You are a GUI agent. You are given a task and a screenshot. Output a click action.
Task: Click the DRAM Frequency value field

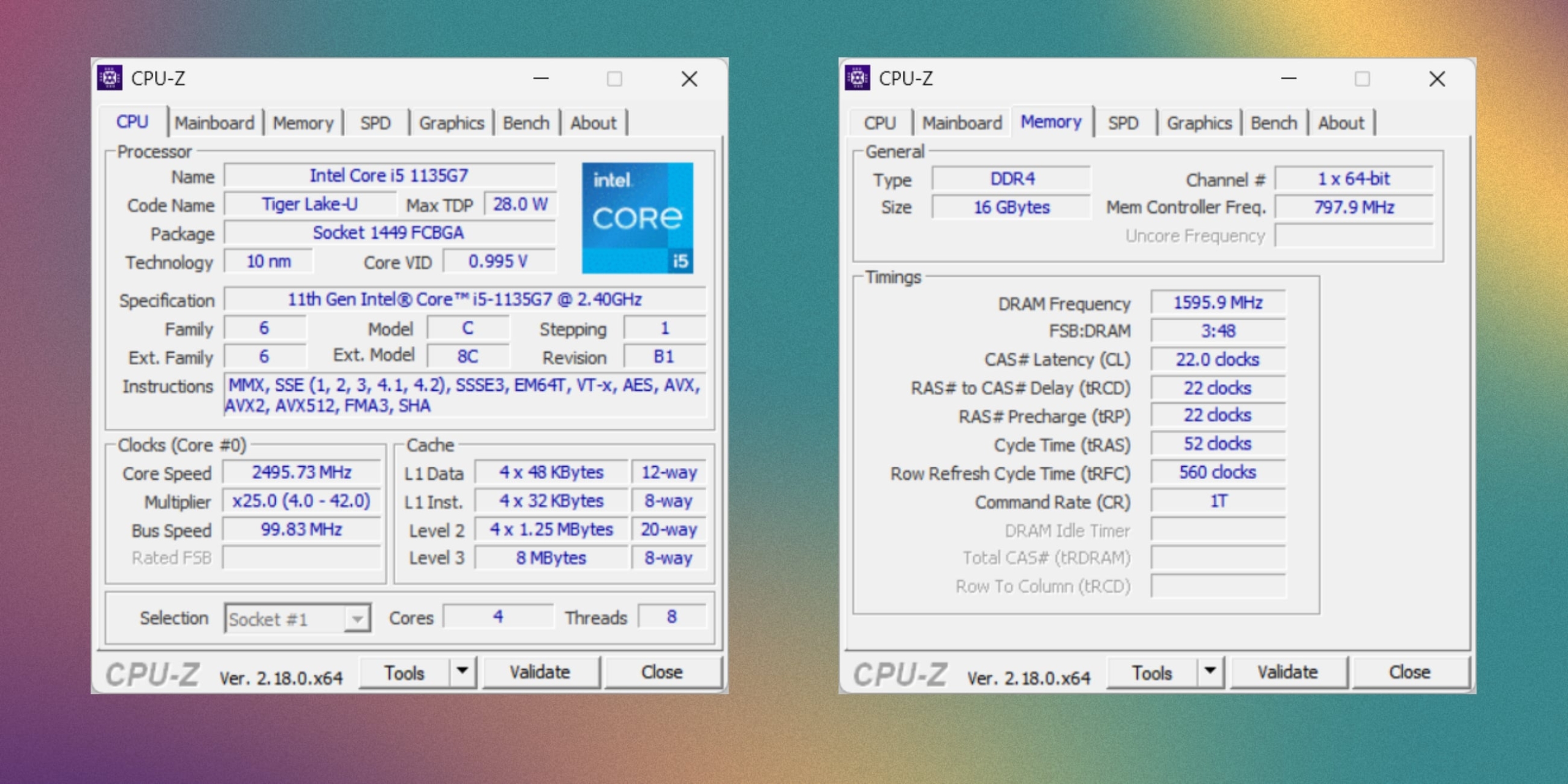(x=1218, y=302)
